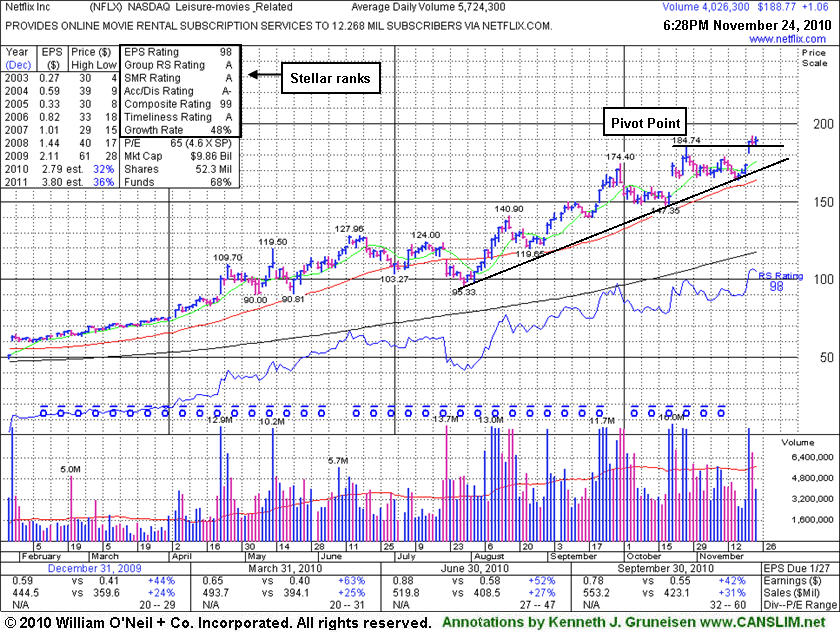Select the November month label
This screenshot has height=635, width=840.
(721, 556)
